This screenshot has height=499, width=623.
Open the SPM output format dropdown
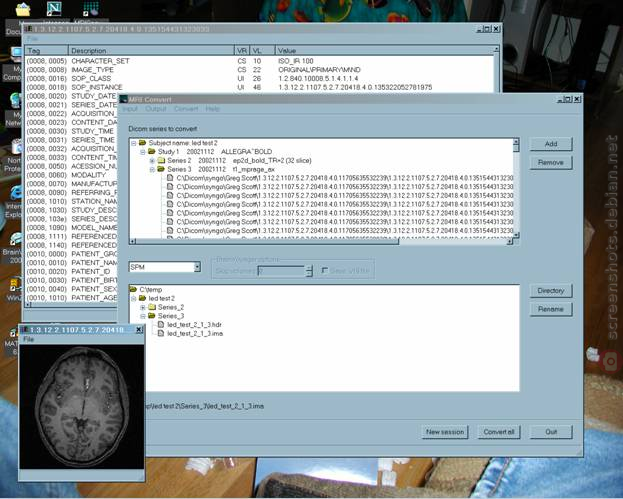(197, 267)
